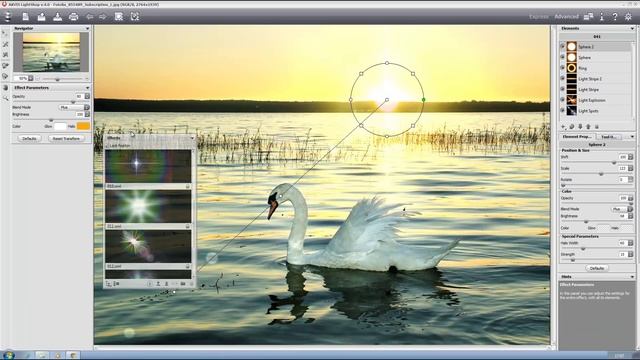
Task: Collapse the Elements panel arrow
Action: pyautogui.click(x=632, y=29)
